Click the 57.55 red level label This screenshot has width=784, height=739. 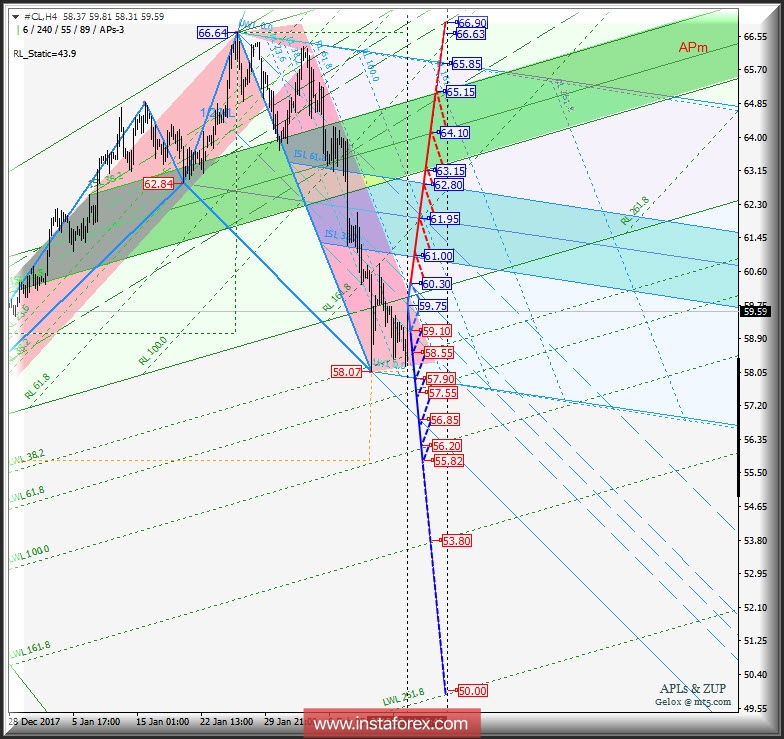442,392
